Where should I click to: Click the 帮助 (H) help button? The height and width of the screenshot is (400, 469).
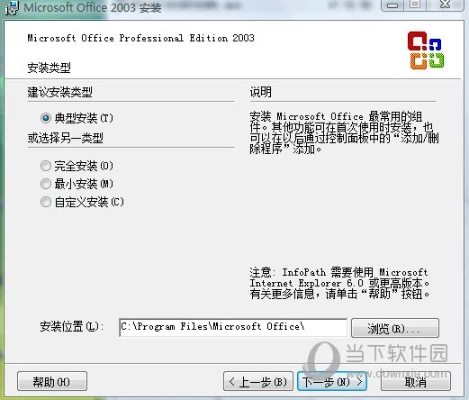52,381
